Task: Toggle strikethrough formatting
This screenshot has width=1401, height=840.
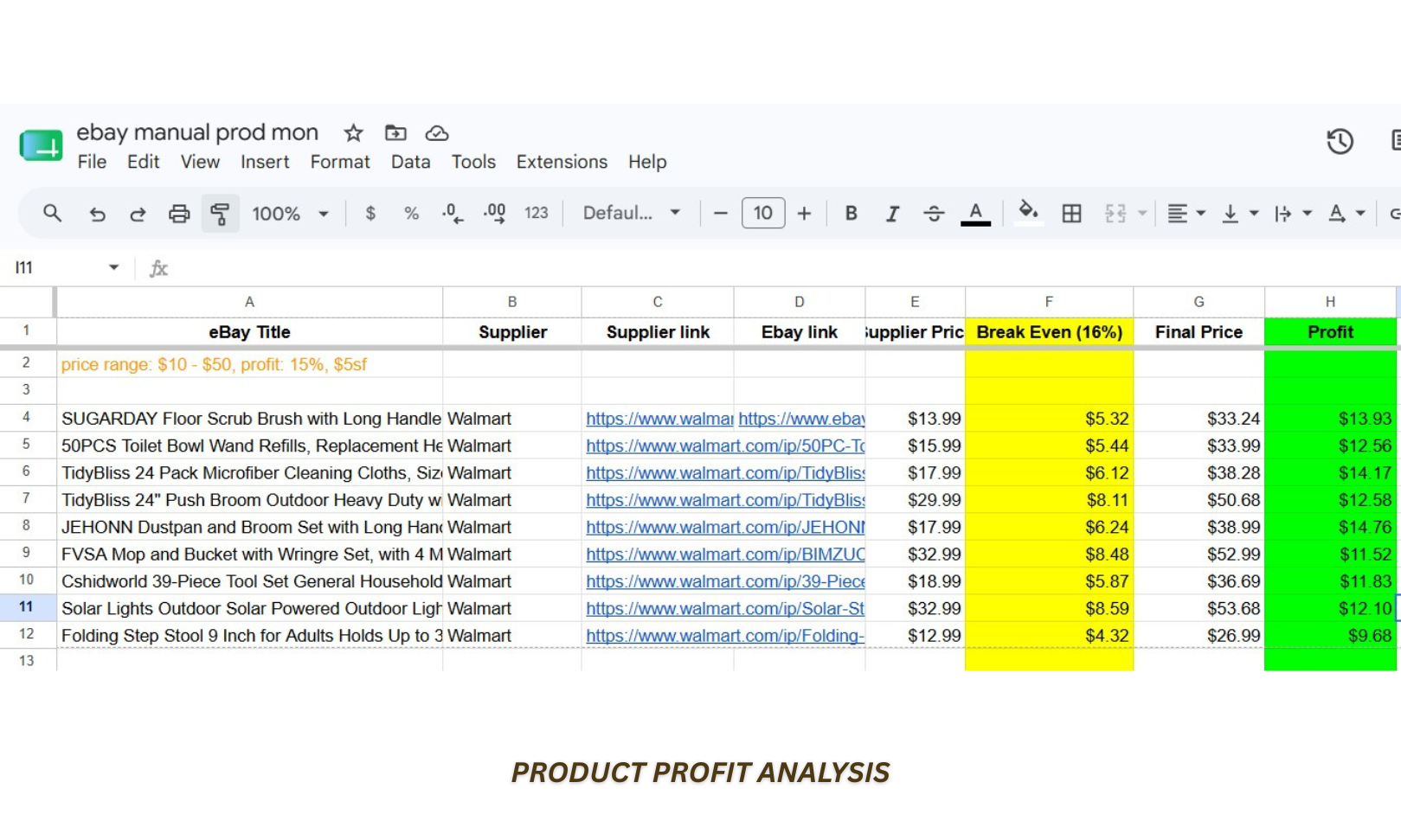Action: 934,214
